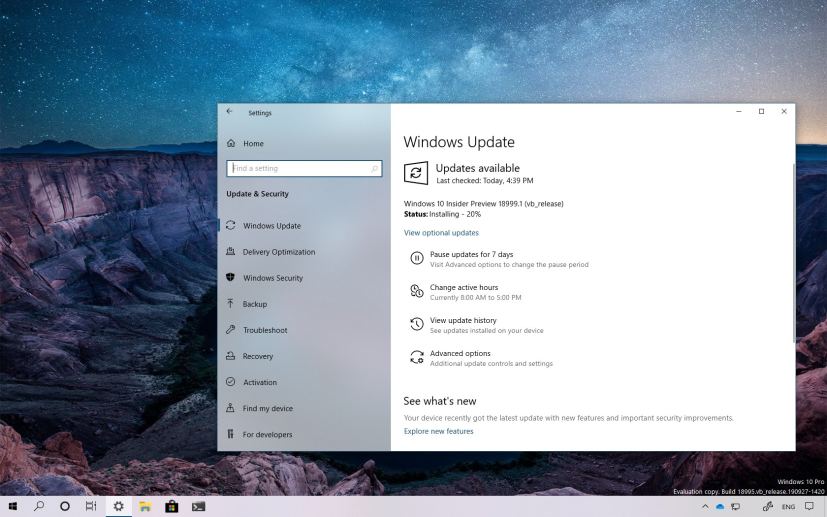827x517 pixels.
Task: Select the Activation checkmark icon
Action: [x=230, y=381]
